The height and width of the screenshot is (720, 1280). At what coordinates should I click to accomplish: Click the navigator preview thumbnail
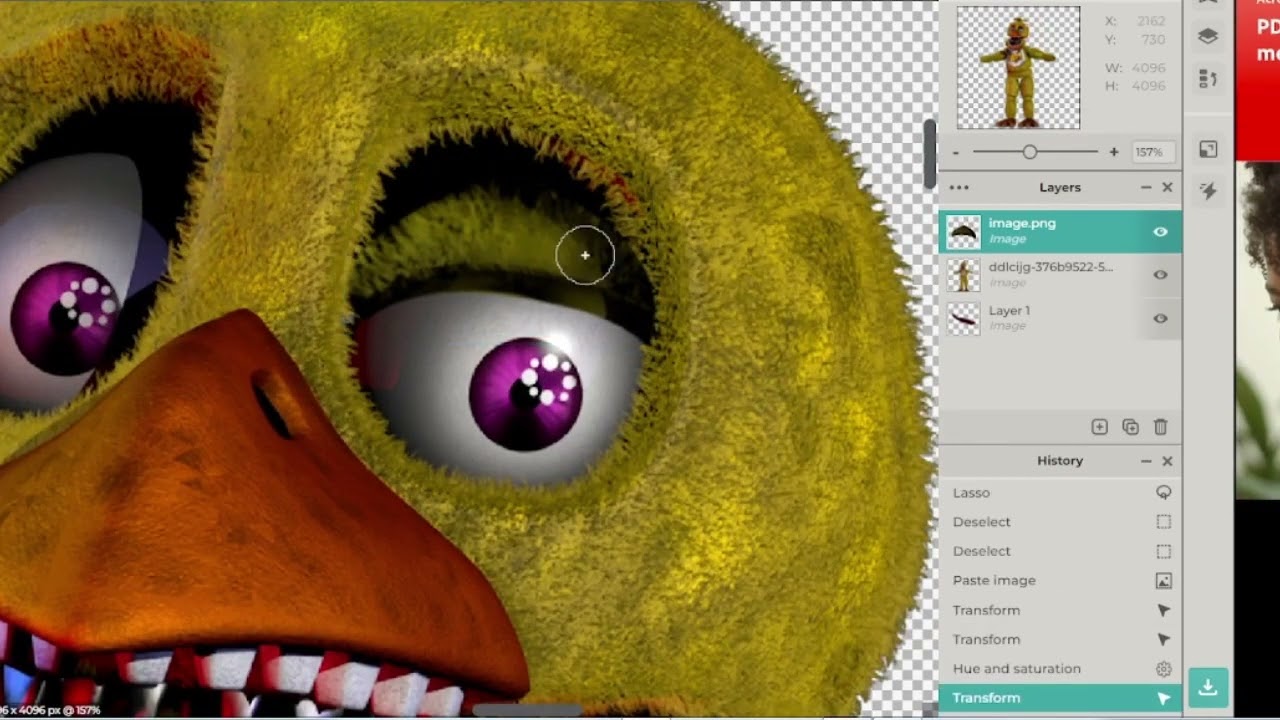click(x=1018, y=68)
